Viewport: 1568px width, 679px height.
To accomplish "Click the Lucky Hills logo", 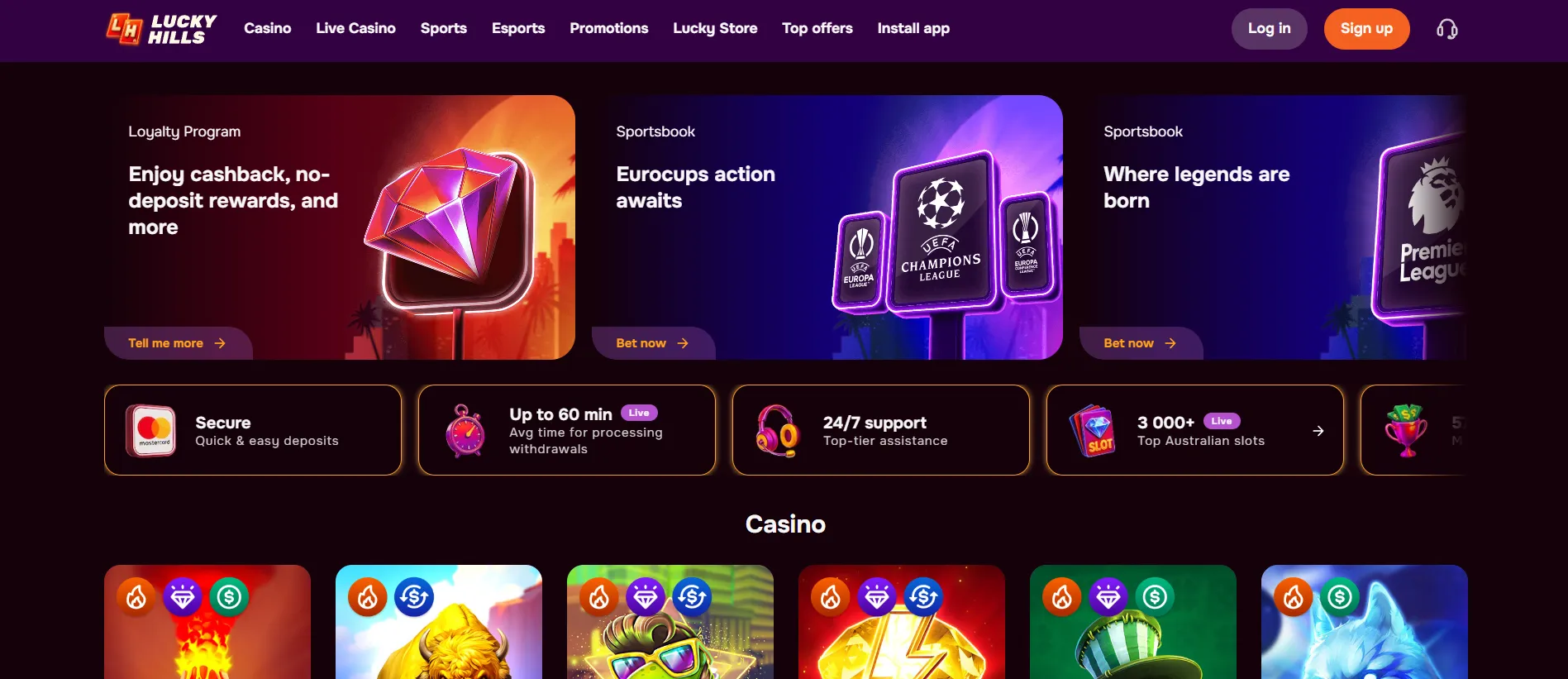I will (x=161, y=29).
